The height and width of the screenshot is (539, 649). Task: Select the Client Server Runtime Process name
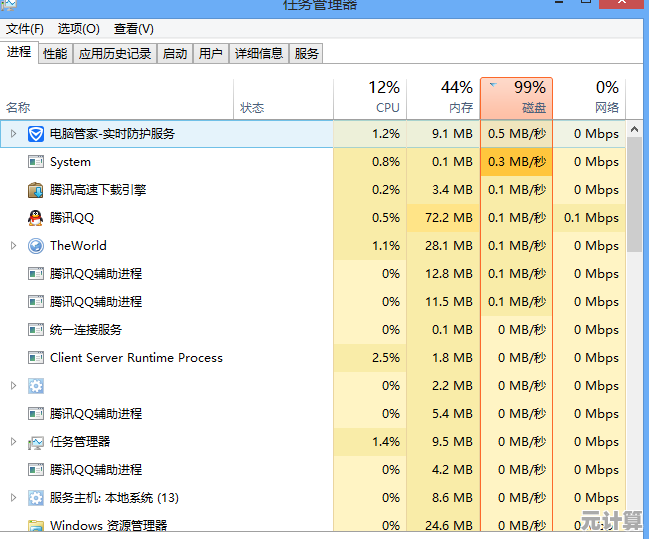click(x=136, y=358)
